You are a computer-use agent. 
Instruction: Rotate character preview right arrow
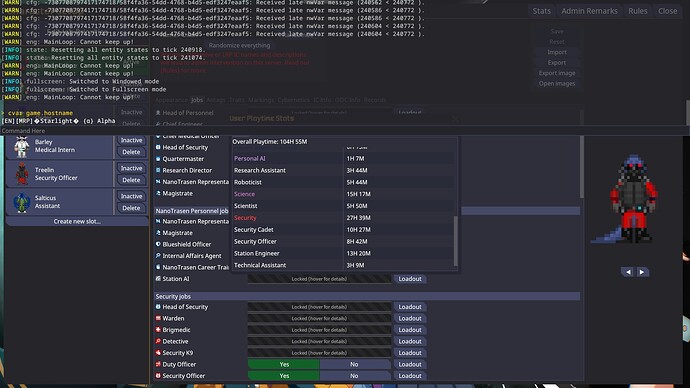tap(642, 272)
